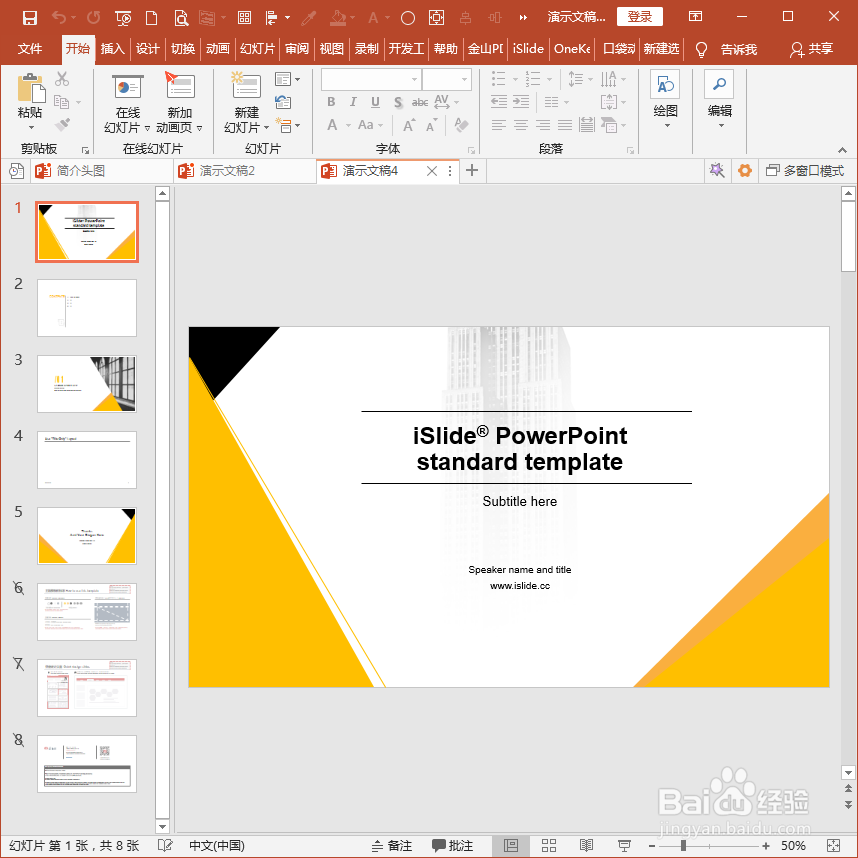Expand the bullets list dropdown
Image resolution: width=858 pixels, height=858 pixels.
515,79
